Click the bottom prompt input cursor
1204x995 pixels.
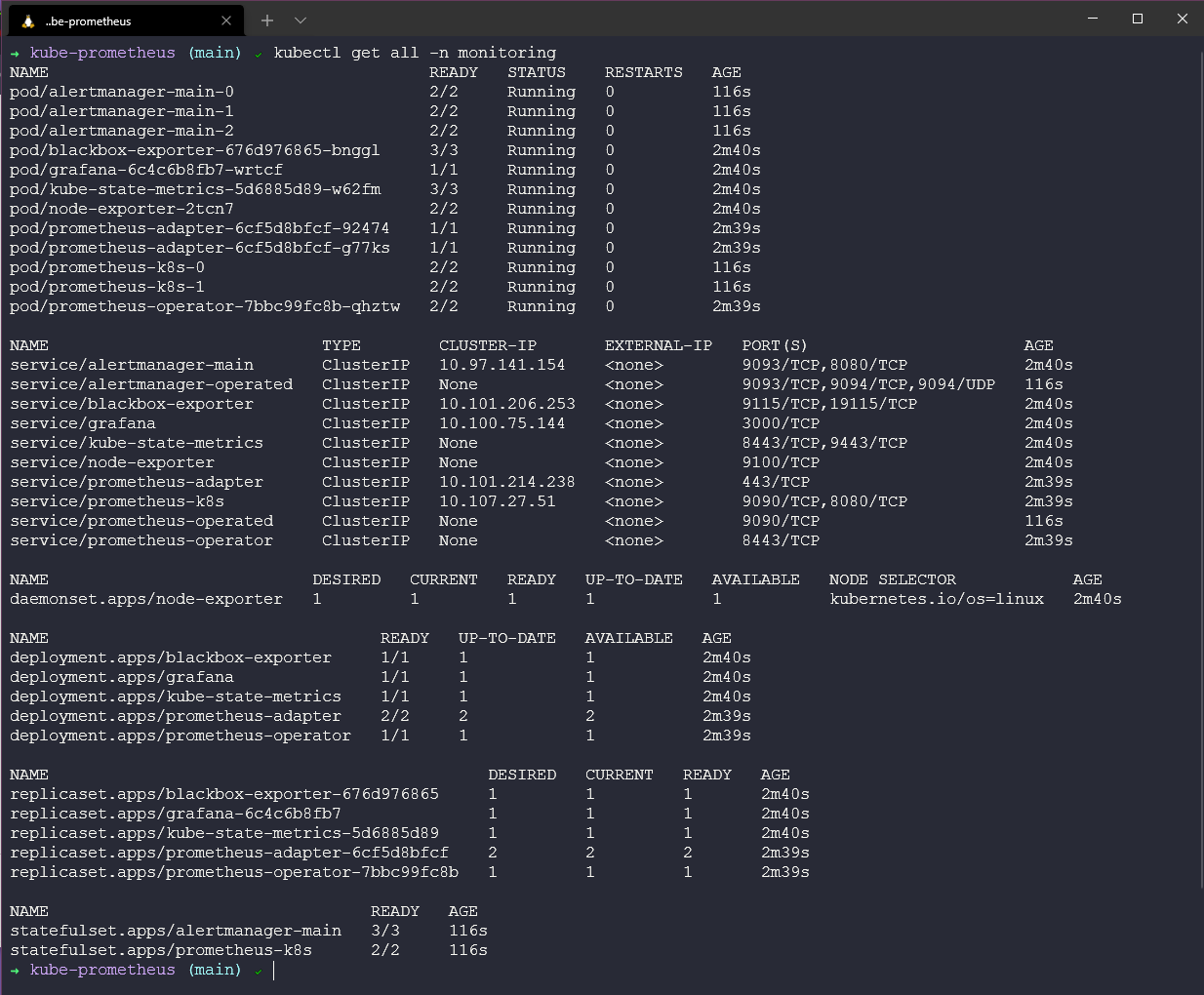[x=274, y=970]
